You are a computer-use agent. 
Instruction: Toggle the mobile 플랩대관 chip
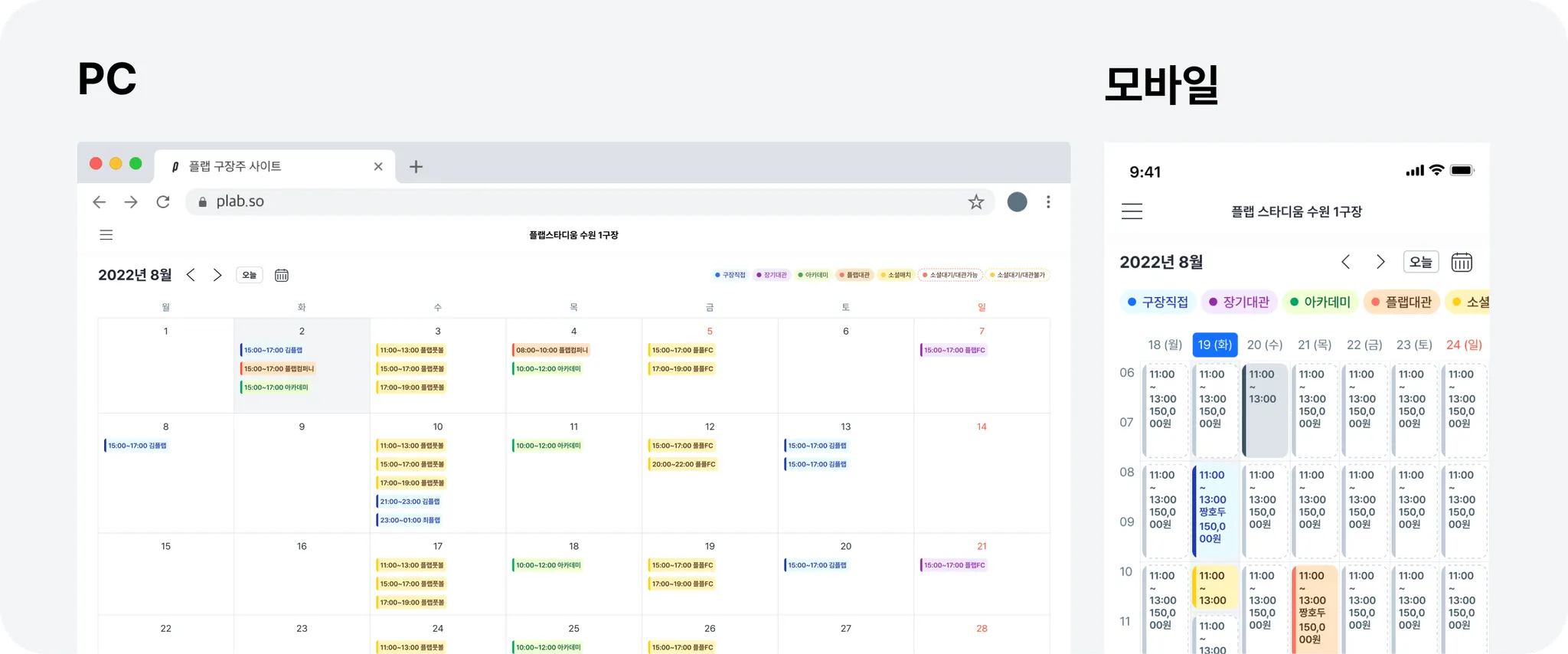[1401, 302]
